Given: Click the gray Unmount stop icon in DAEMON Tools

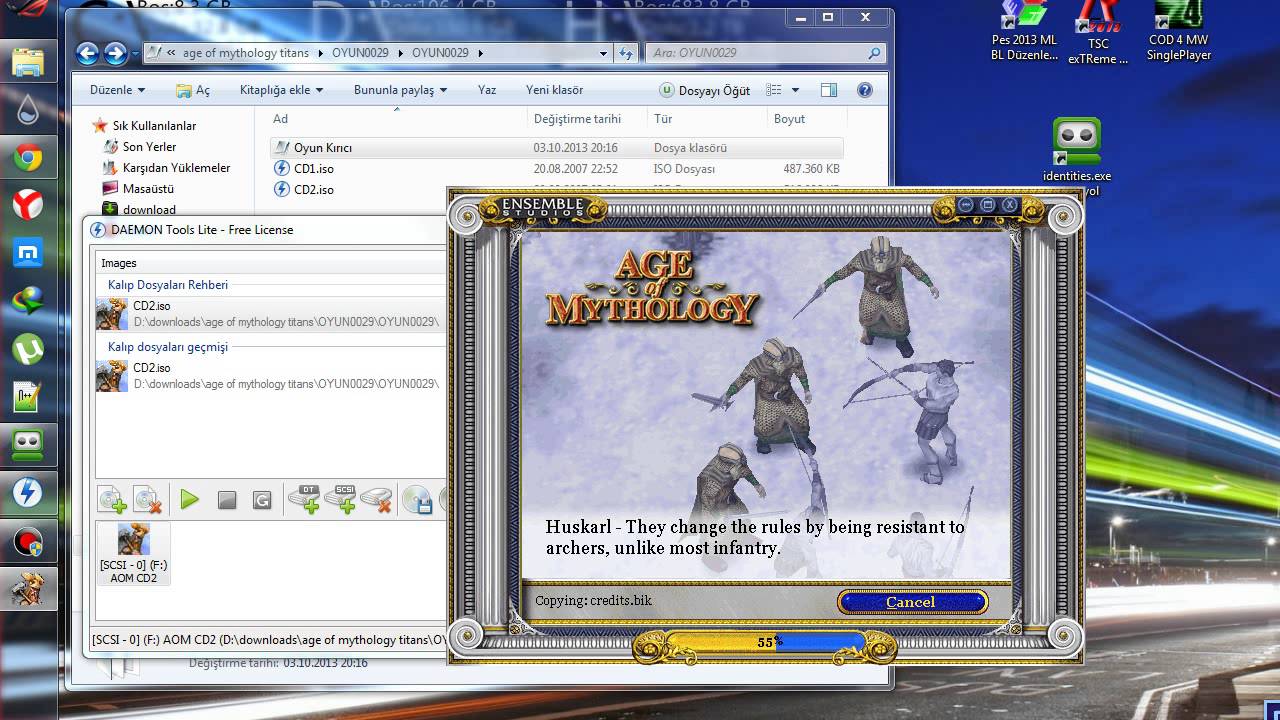Looking at the screenshot, I should pos(227,500).
